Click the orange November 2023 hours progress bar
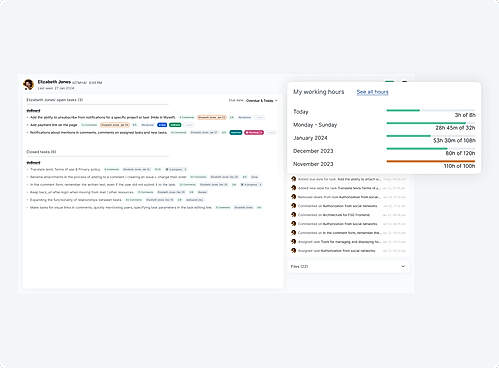The image size is (499, 368). (x=431, y=161)
